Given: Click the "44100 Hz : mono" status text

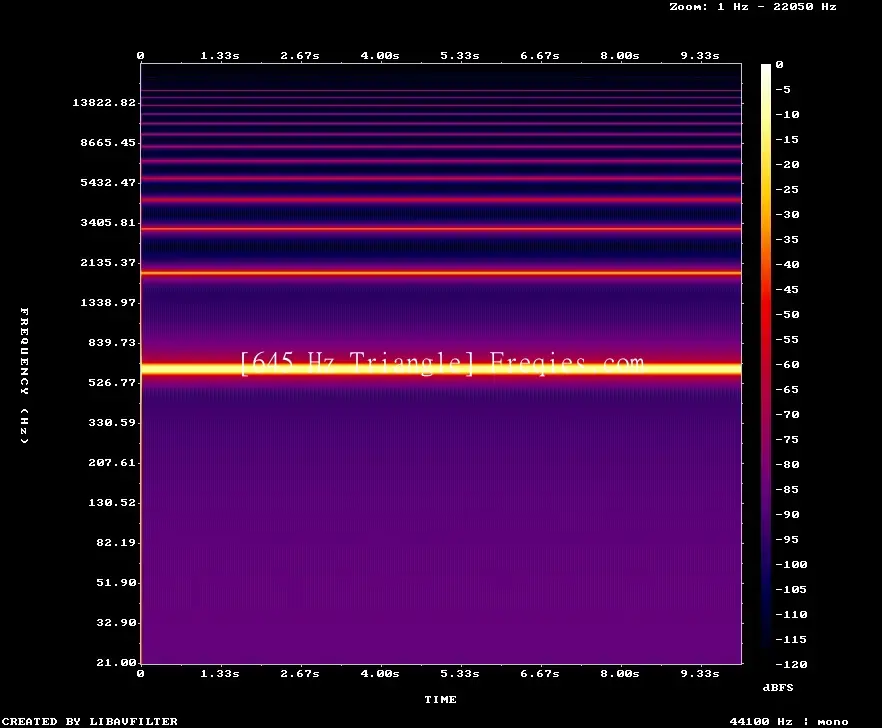Looking at the screenshot, I should point(789,721).
